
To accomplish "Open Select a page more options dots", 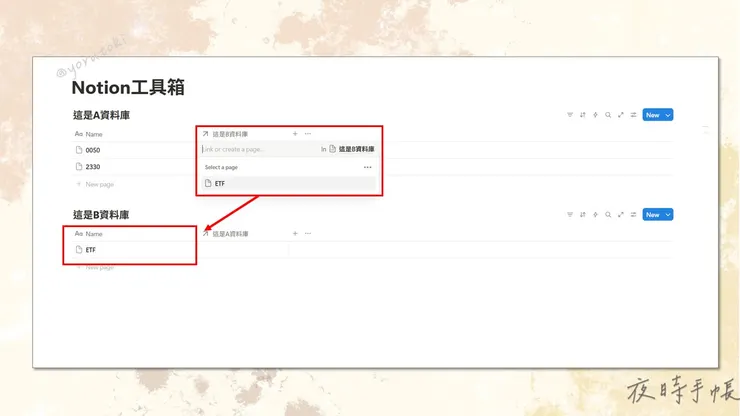I will coord(367,167).
